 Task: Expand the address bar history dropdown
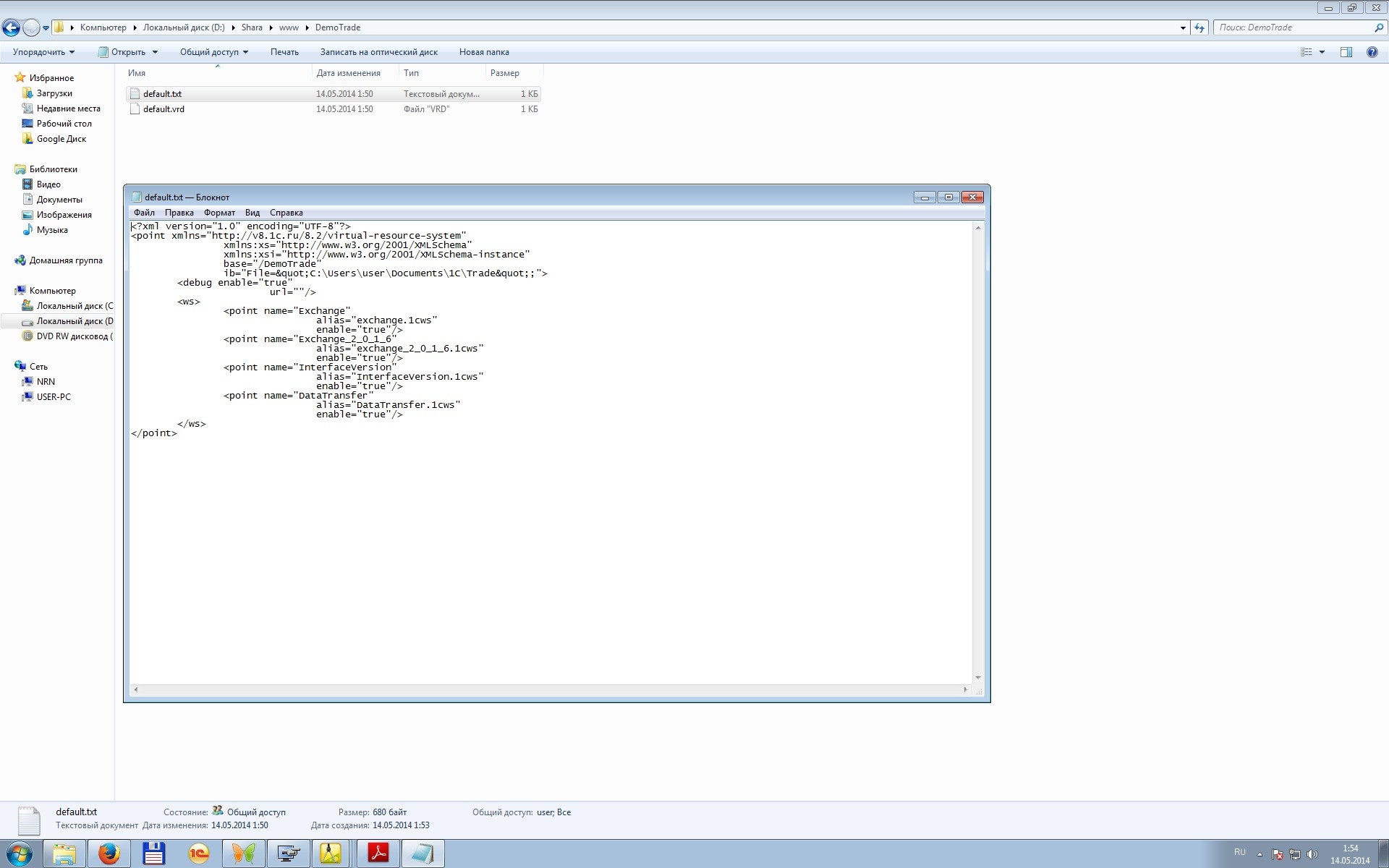click(x=1183, y=27)
